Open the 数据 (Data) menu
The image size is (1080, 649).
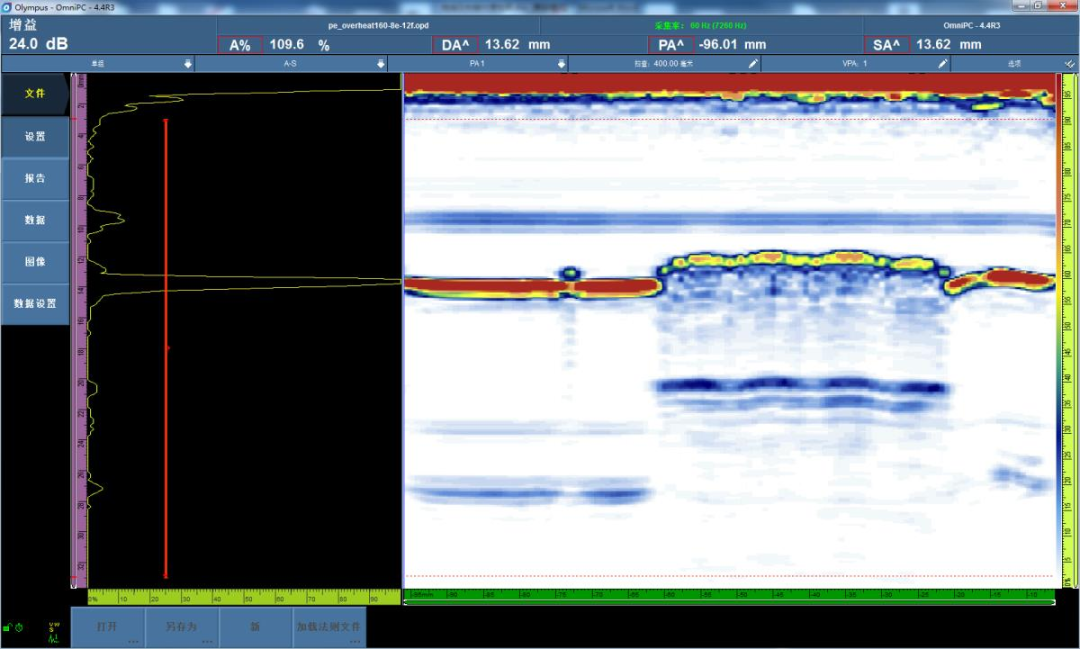34,220
